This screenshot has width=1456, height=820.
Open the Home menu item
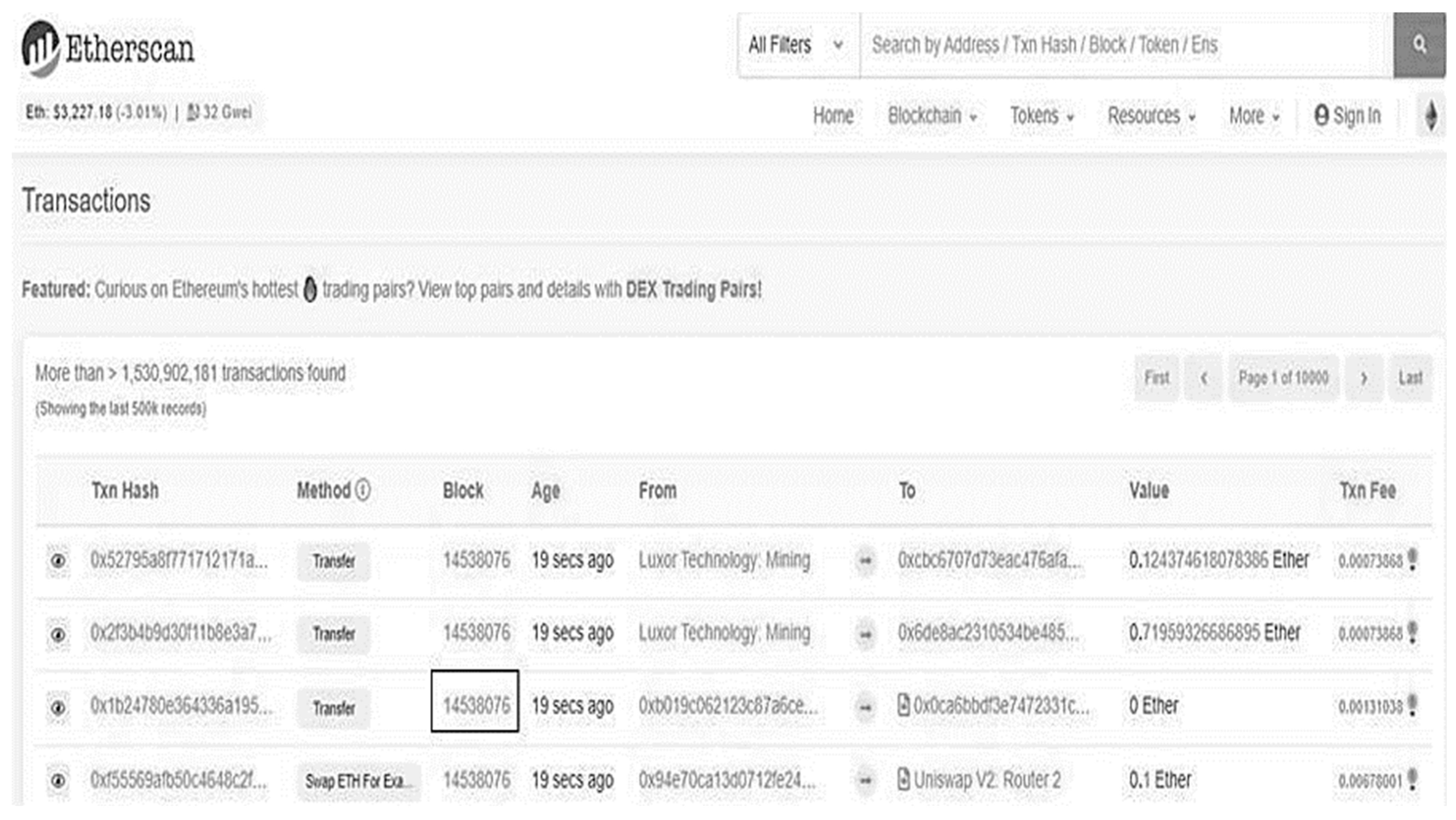pos(833,116)
